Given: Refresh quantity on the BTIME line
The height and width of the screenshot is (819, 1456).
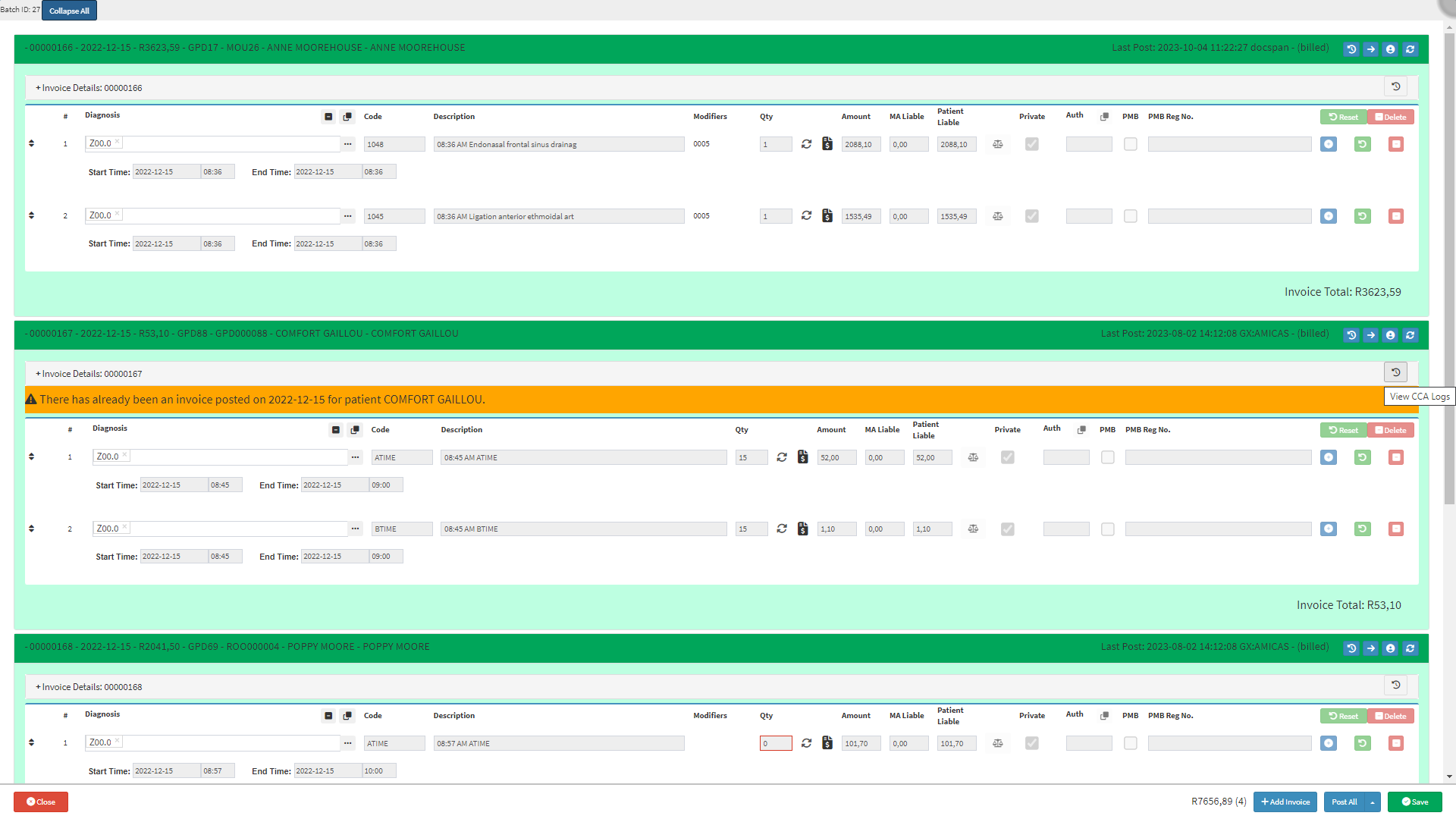Looking at the screenshot, I should [782, 529].
